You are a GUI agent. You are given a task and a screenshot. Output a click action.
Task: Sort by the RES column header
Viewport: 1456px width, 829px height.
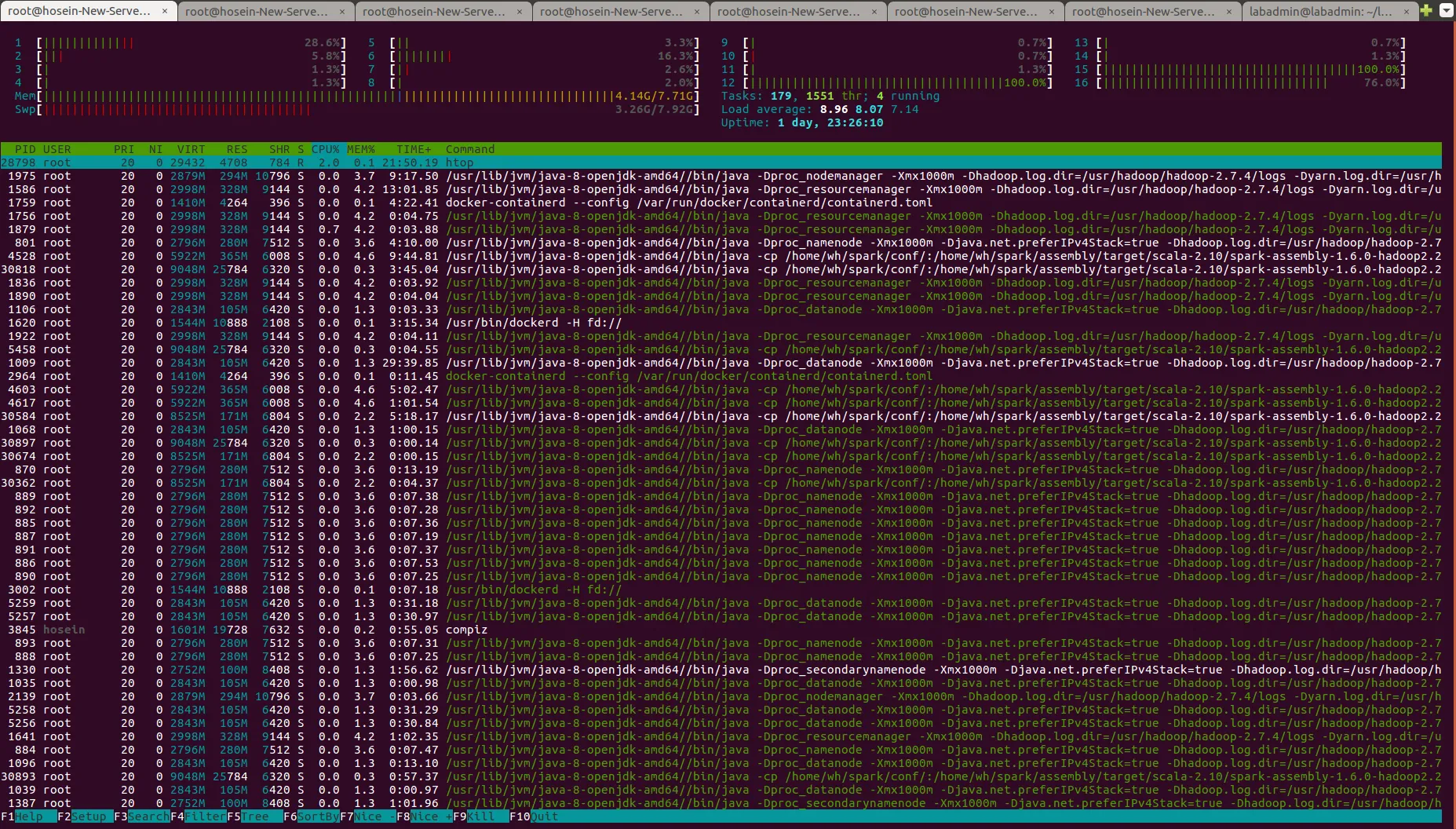[237, 149]
